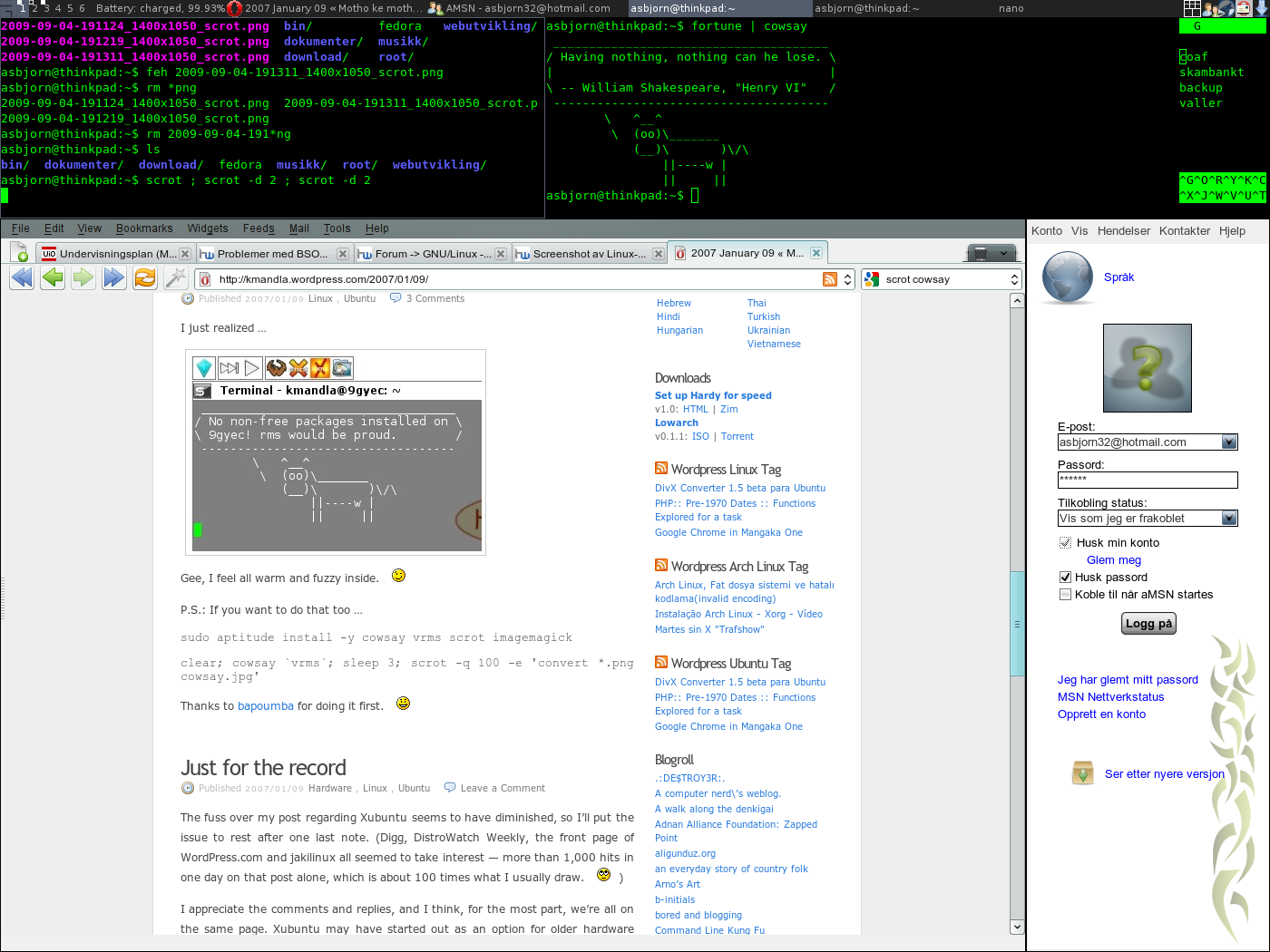Toggle the Husk min konto checkbox
The width and height of the screenshot is (1270, 952).
pyautogui.click(x=1066, y=542)
